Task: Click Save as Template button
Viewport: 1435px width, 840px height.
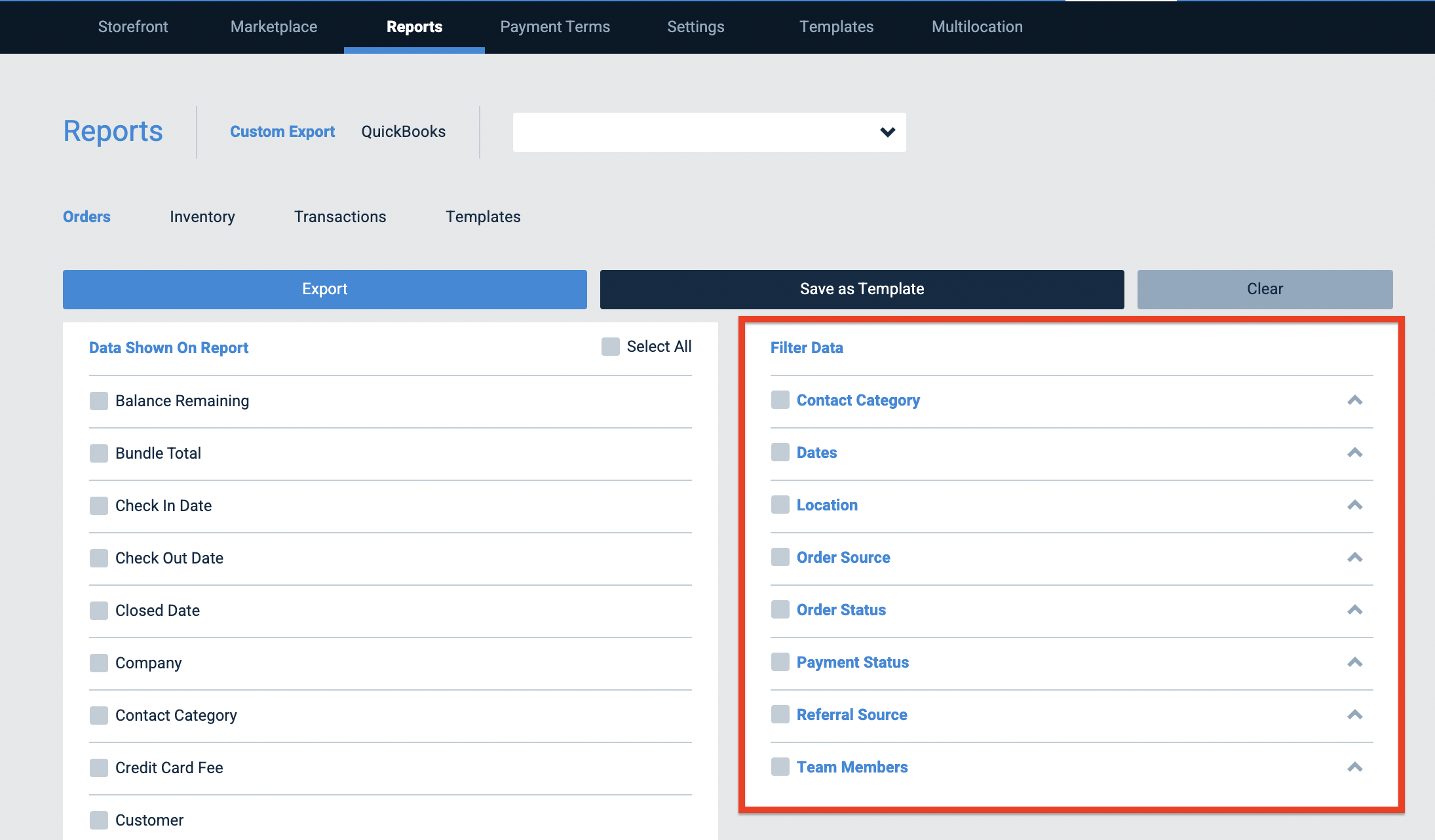Action: [x=862, y=290]
